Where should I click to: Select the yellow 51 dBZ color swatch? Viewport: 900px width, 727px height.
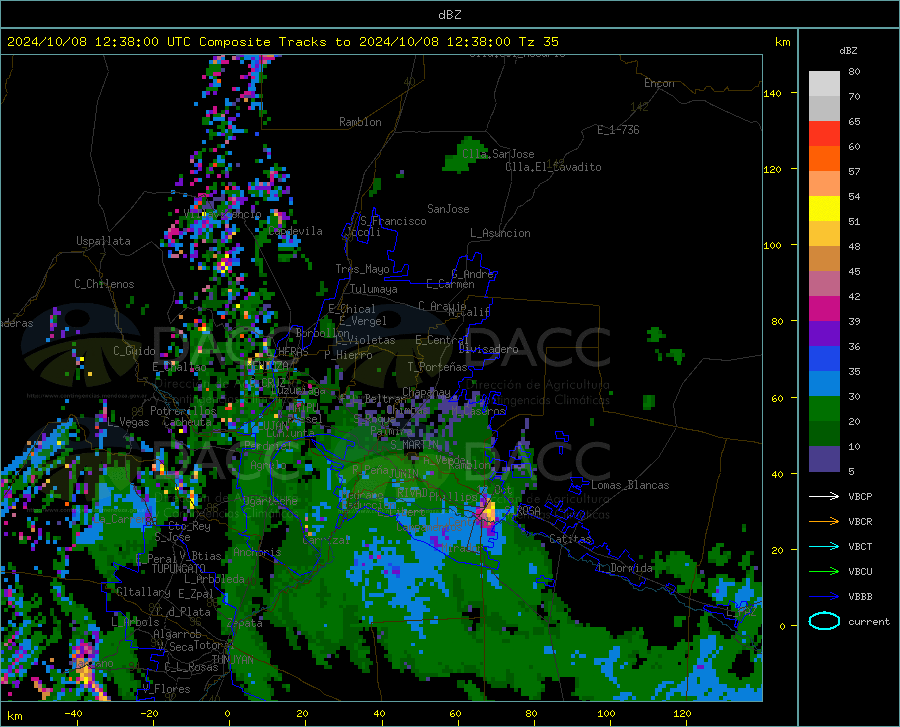tap(824, 209)
